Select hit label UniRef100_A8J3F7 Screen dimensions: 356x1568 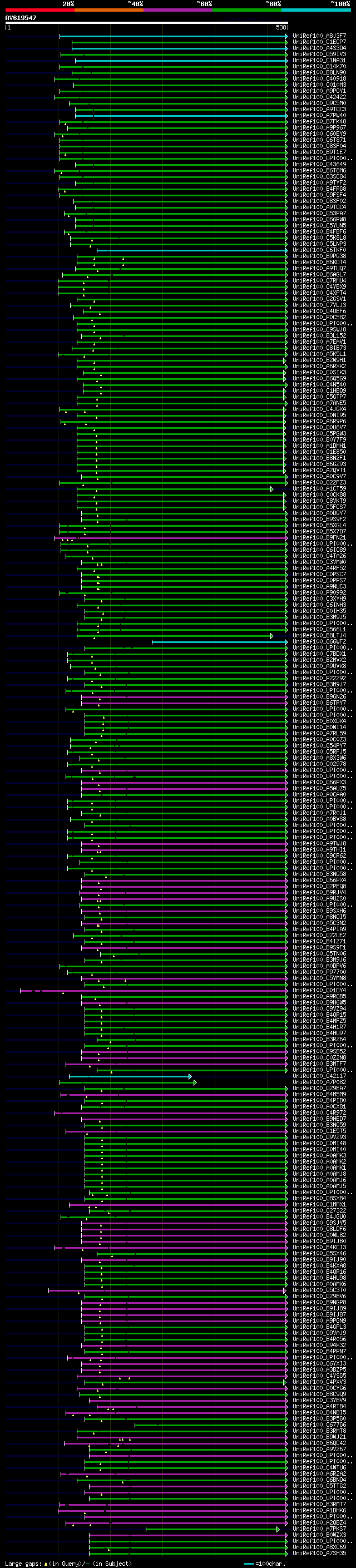(319, 36)
